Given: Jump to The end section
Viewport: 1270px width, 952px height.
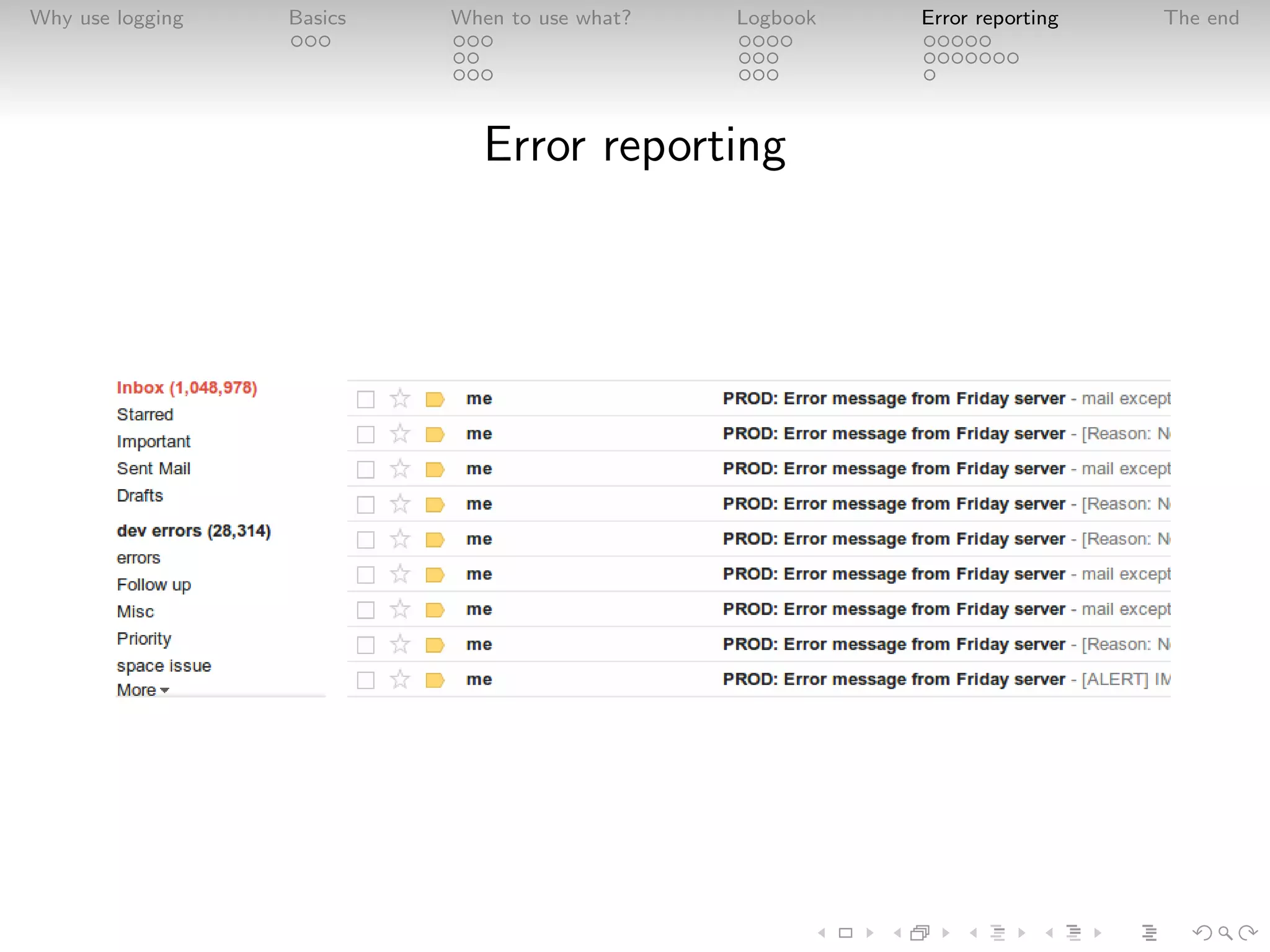Looking at the screenshot, I should pyautogui.click(x=1202, y=18).
